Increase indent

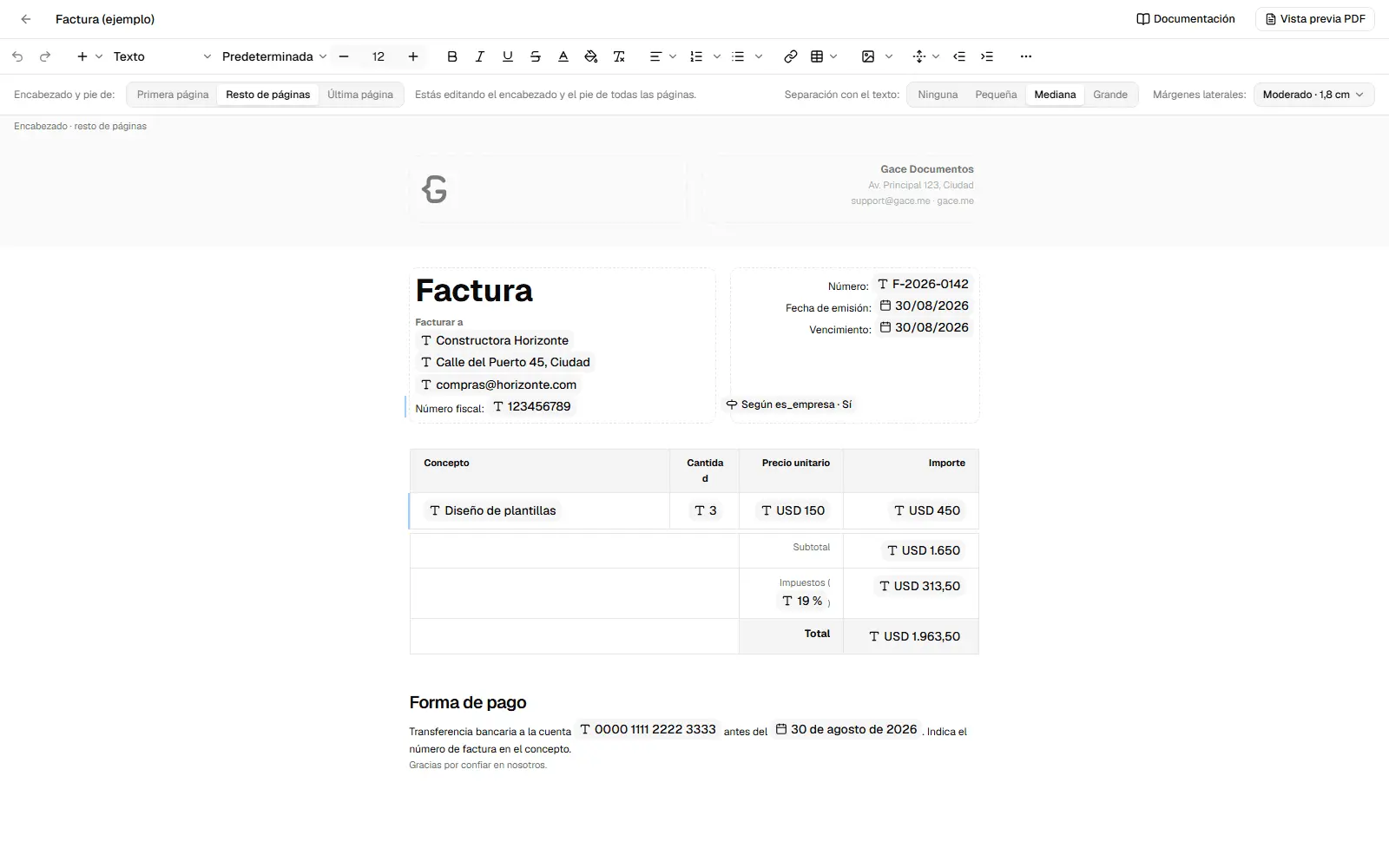coord(987,56)
